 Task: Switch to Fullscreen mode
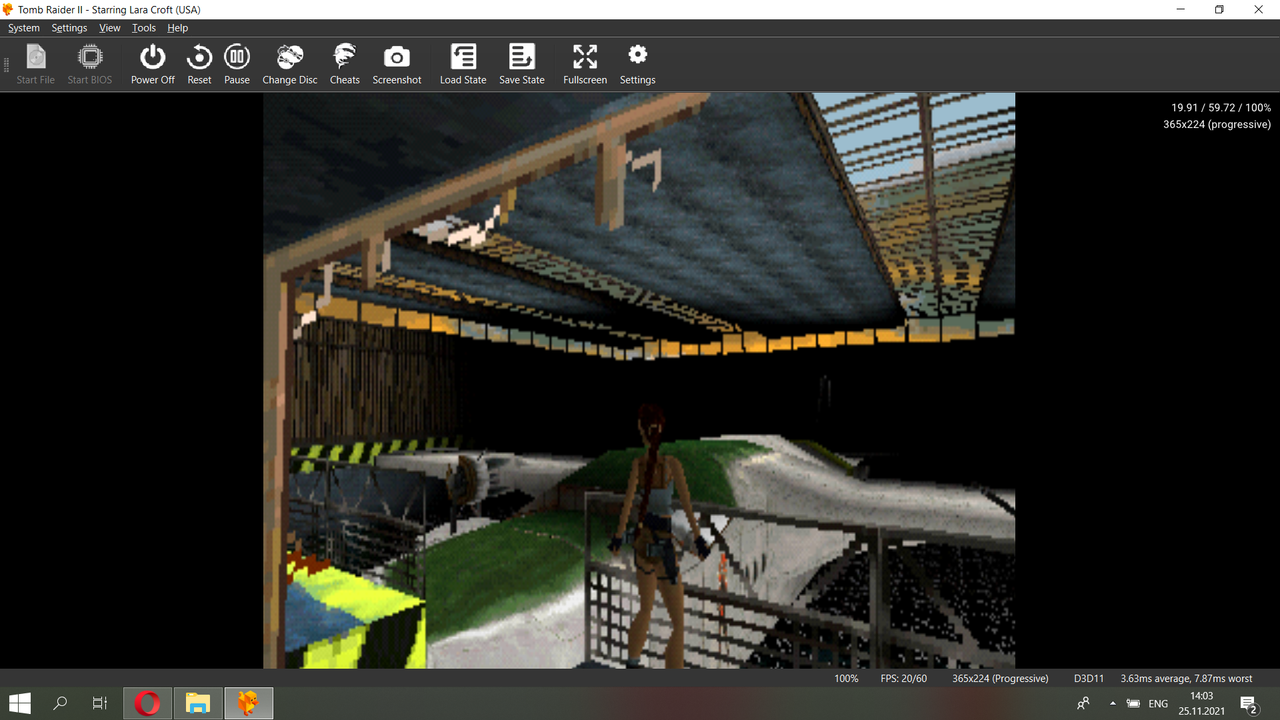(x=585, y=65)
